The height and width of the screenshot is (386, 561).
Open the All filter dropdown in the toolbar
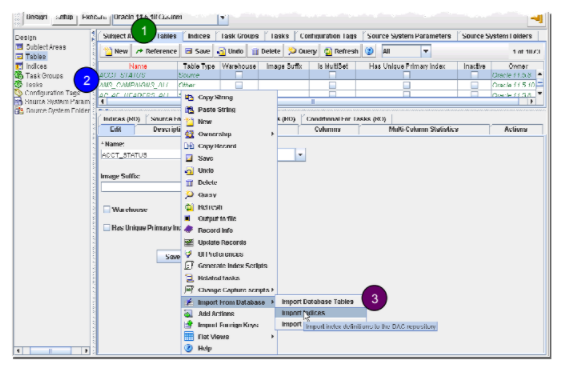(x=425, y=51)
